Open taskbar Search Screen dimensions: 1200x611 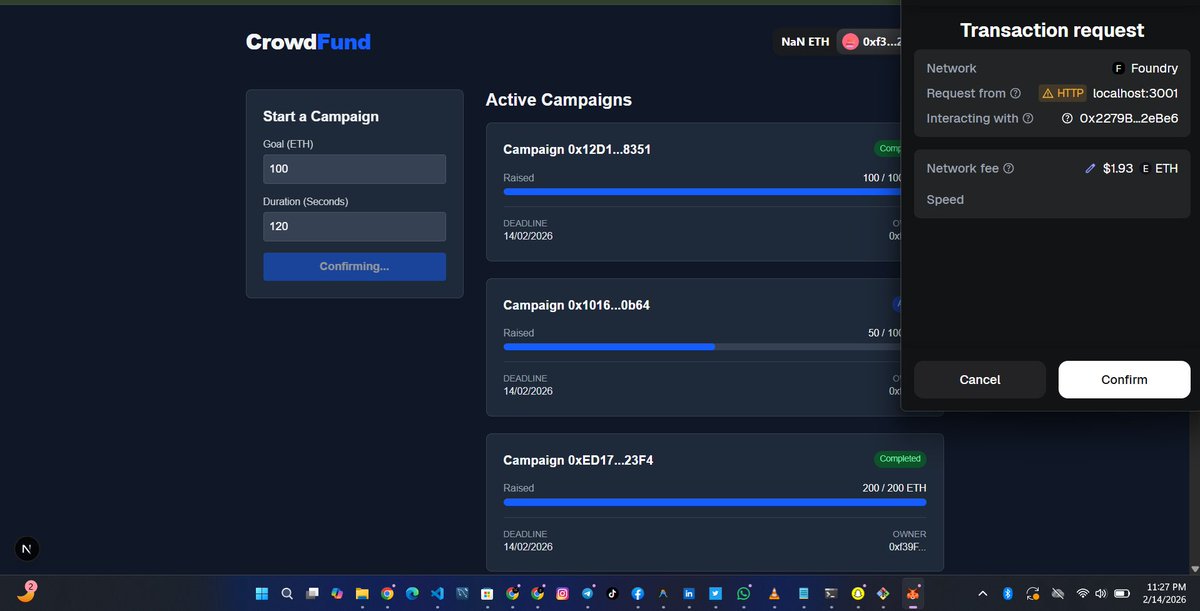coord(287,593)
